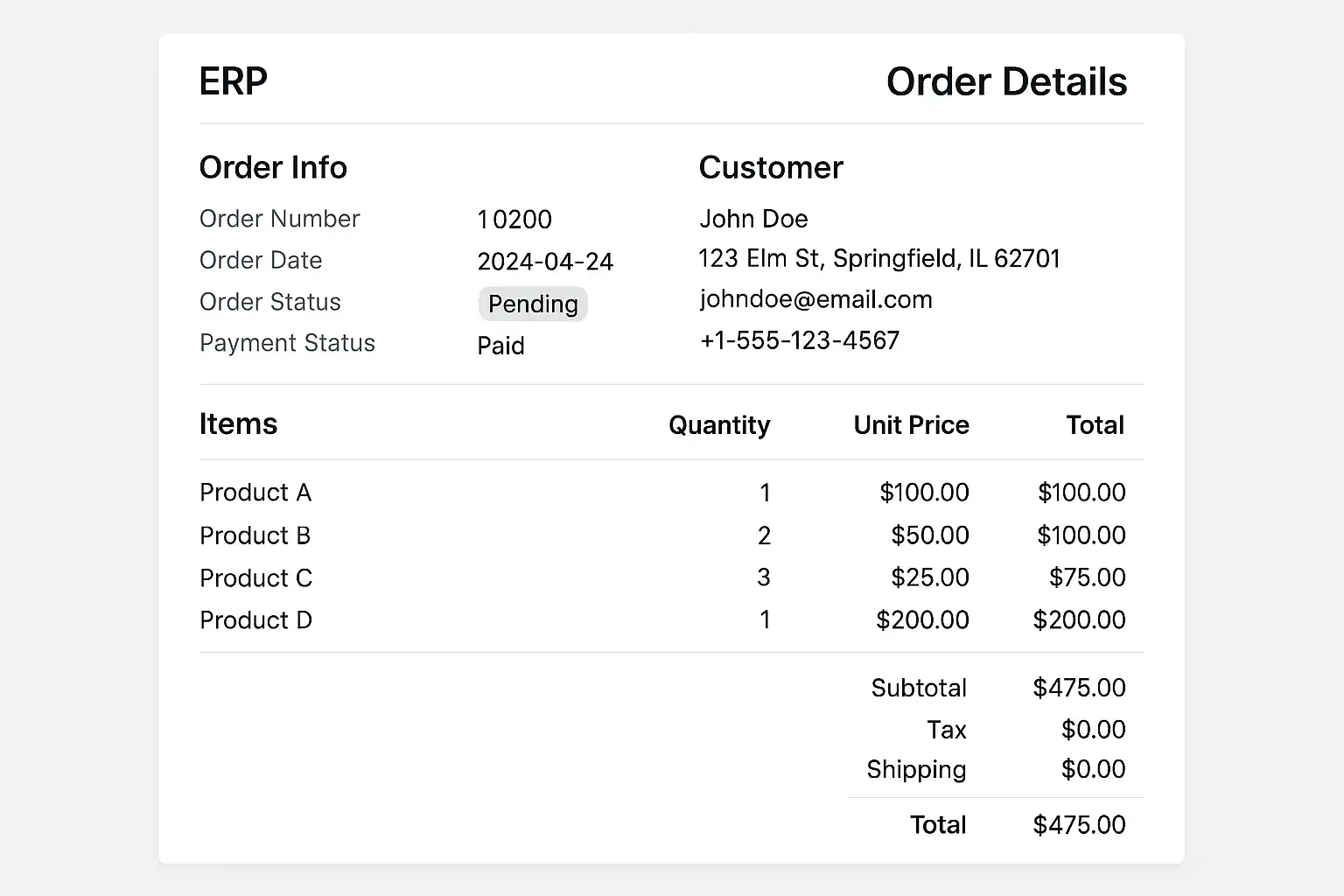
Task: Click the Unit Price column header
Action: 911,425
